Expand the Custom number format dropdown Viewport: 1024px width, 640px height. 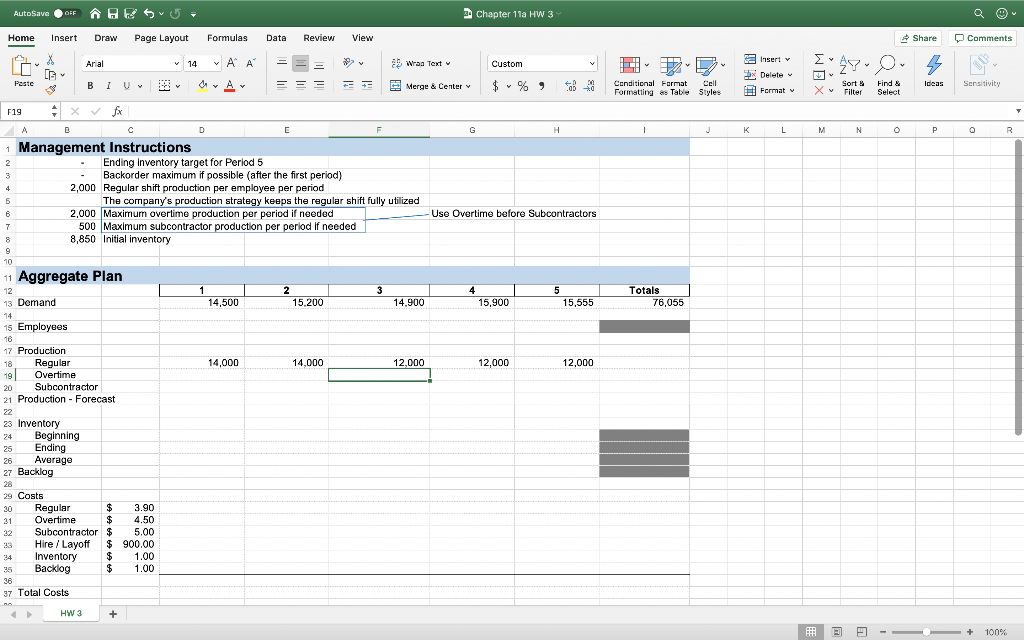[592, 63]
